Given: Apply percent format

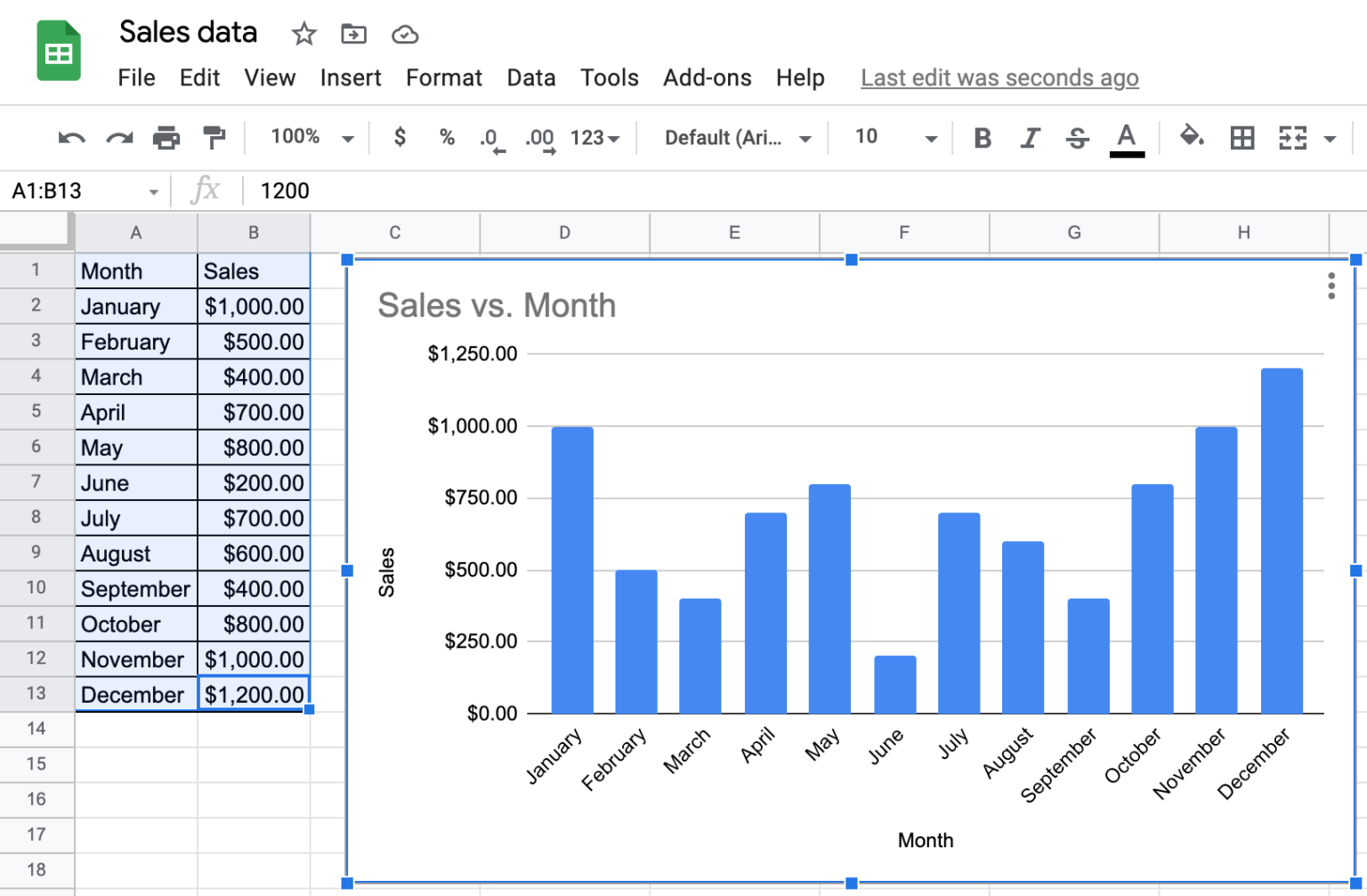Looking at the screenshot, I should coord(446,138).
